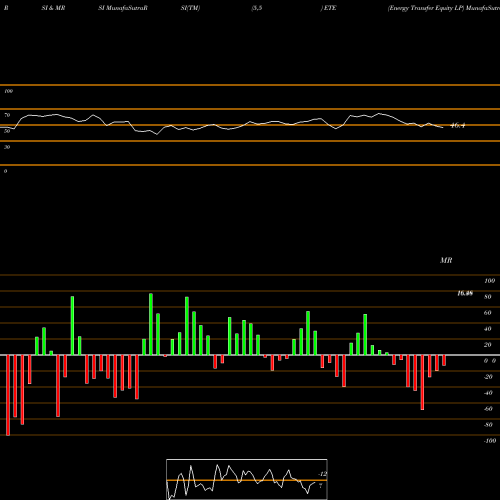Click the 'Energy Transfer Equity LP' title text
The image size is (500, 500).
pyautogui.click(x=426, y=8)
